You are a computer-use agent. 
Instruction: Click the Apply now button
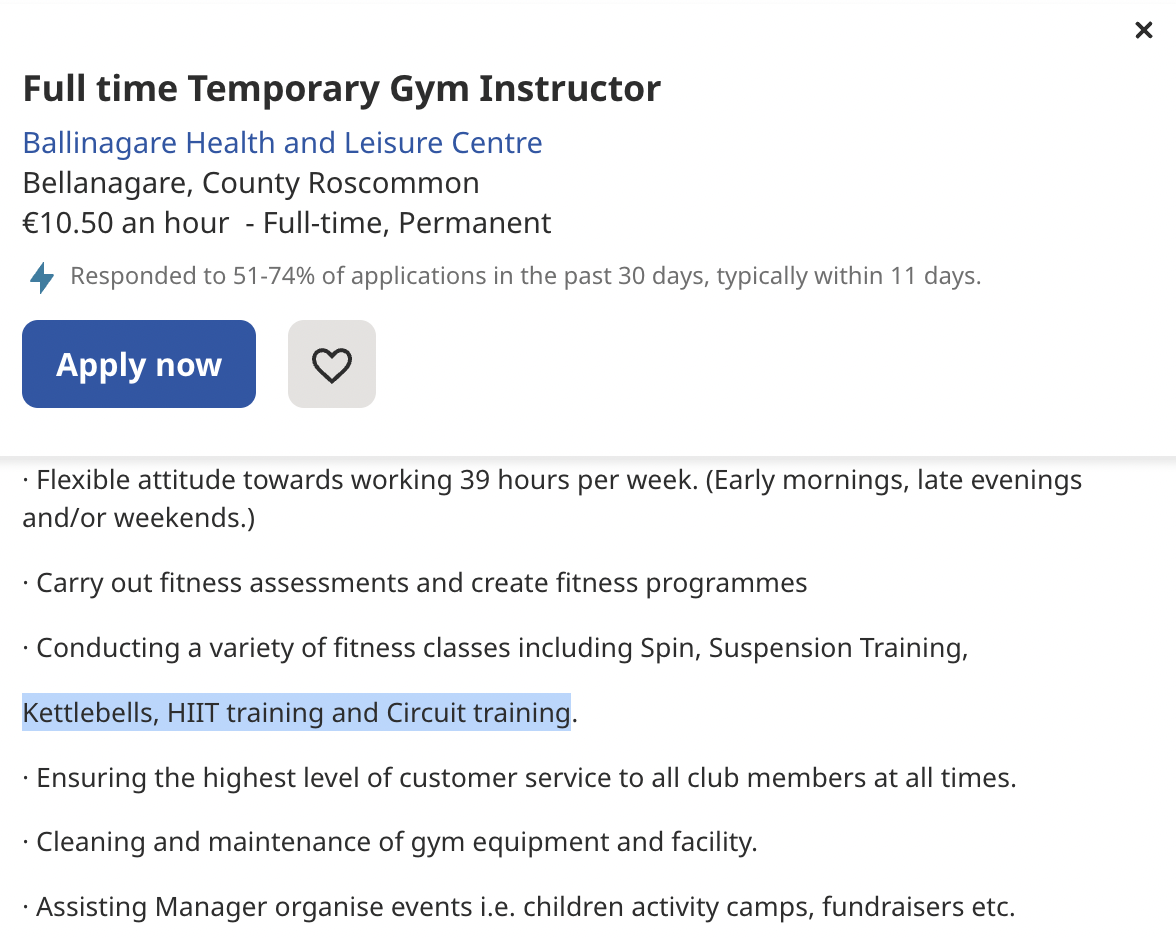click(138, 364)
